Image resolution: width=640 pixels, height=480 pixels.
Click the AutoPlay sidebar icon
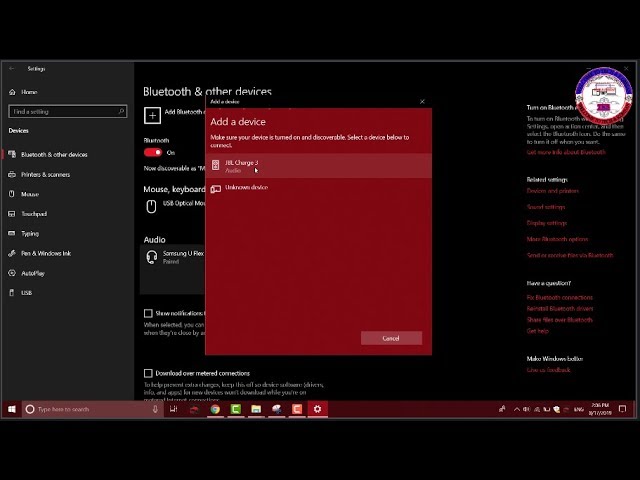(x=12, y=273)
